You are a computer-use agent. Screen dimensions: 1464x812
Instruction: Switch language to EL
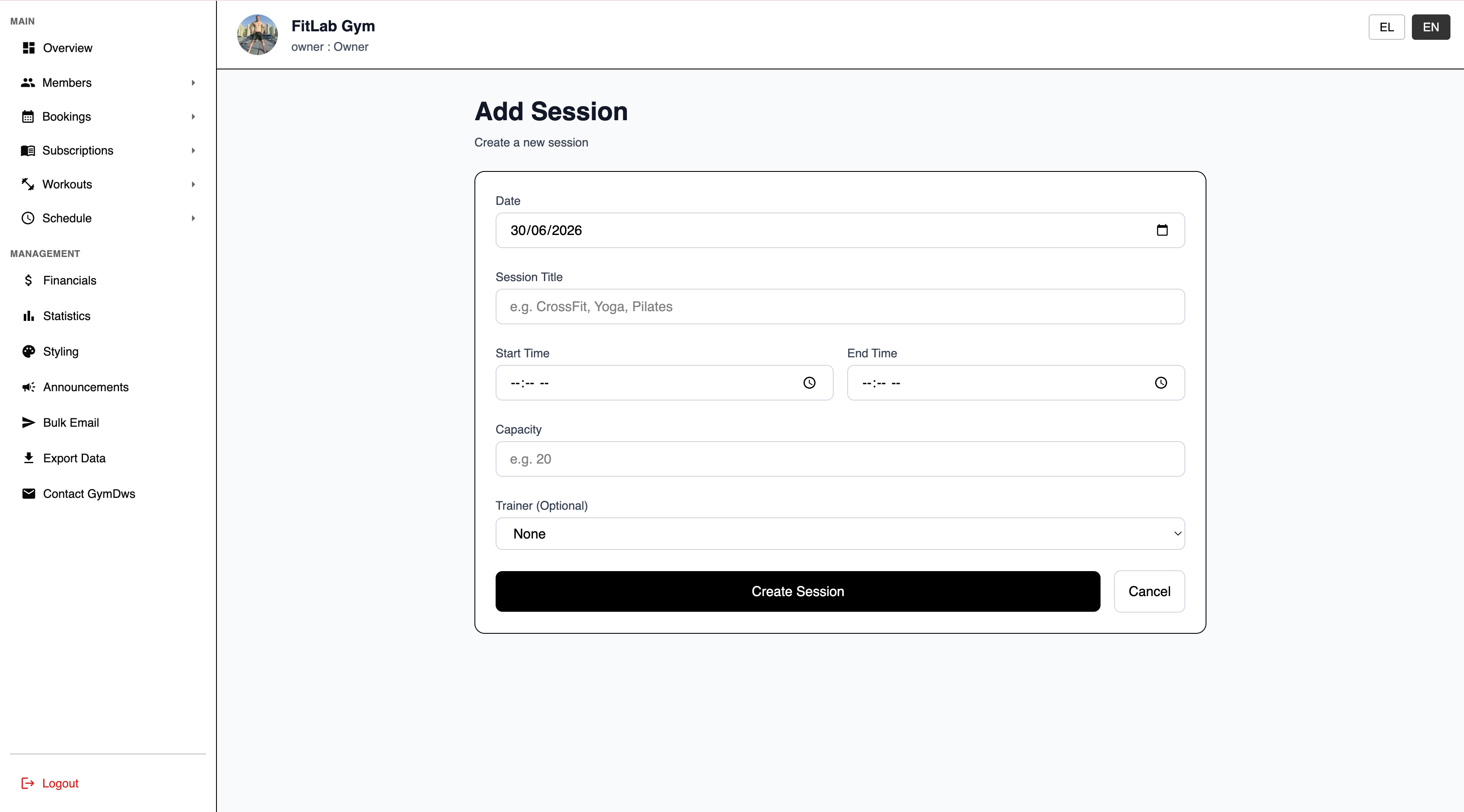(1387, 27)
